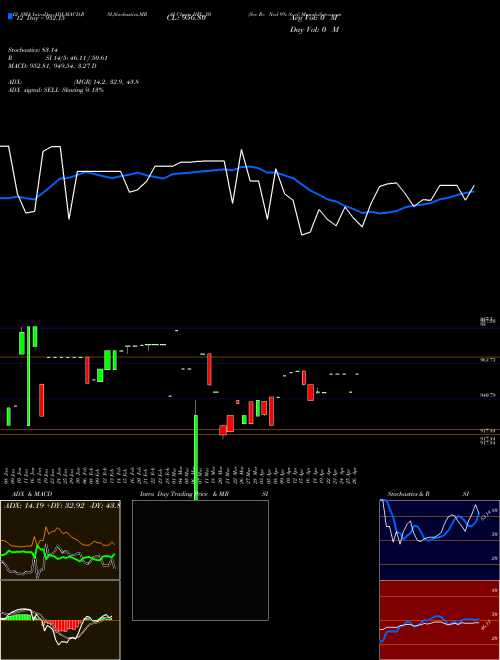
Task: Click the 963.73 price axis label
Action: tap(488, 360)
